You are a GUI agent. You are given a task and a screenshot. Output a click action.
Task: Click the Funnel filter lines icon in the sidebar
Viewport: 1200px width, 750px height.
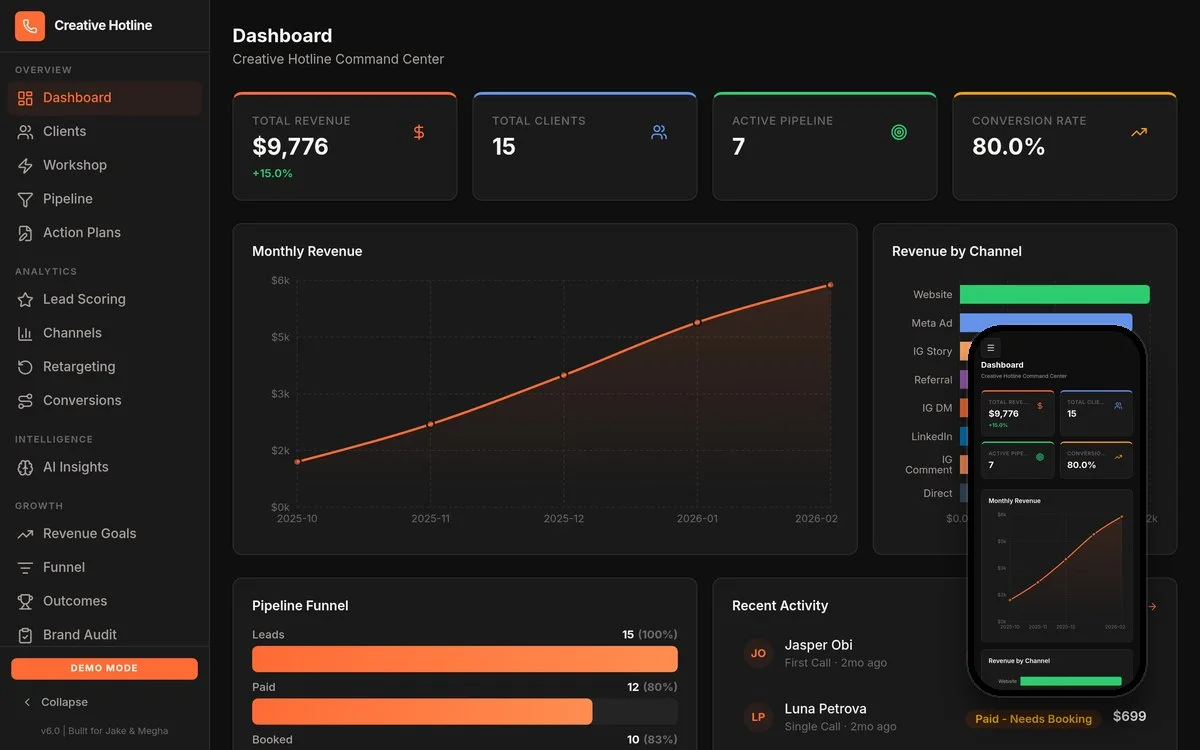click(x=25, y=568)
